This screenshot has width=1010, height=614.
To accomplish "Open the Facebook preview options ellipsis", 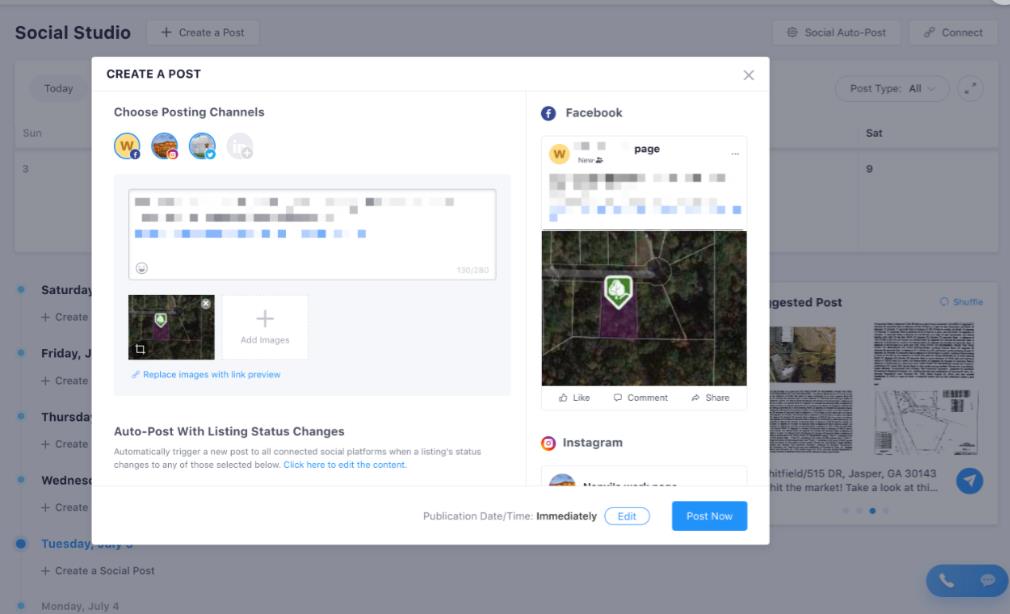I will (x=735, y=154).
